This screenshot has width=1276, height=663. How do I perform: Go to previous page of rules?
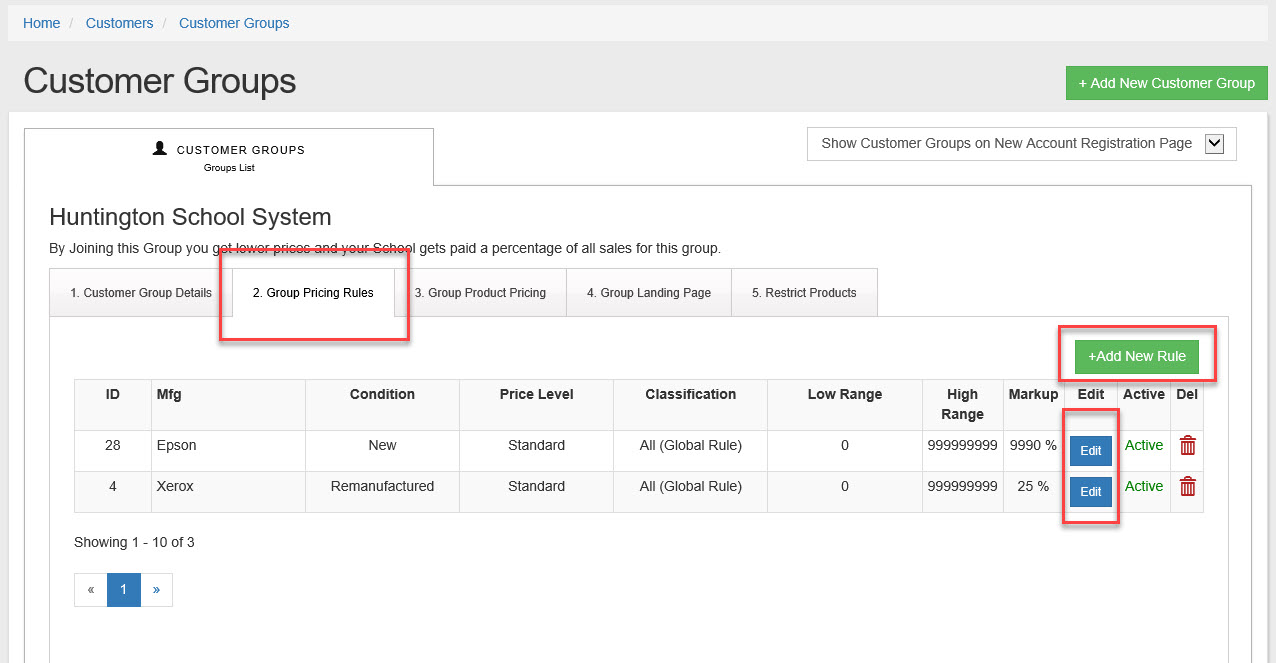coord(91,590)
